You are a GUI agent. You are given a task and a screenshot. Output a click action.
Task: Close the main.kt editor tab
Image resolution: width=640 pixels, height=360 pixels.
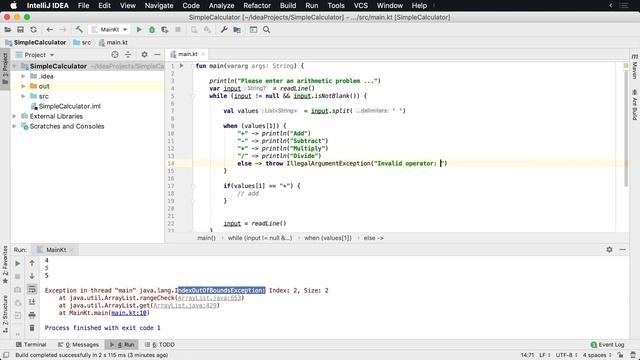[202, 54]
